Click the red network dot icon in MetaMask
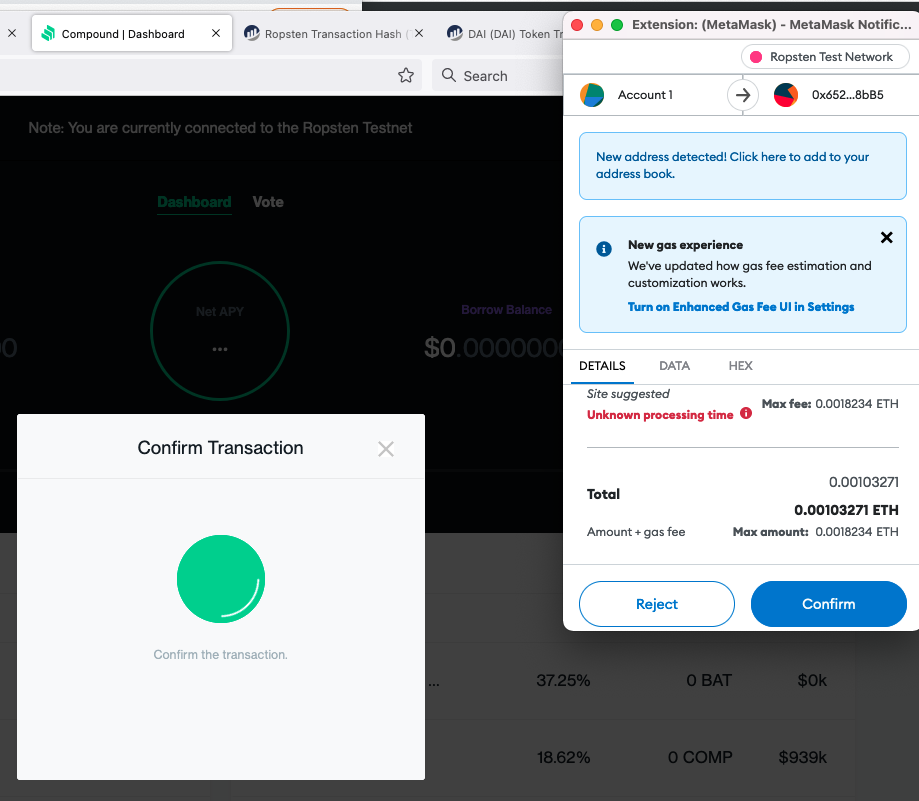Image resolution: width=919 pixels, height=801 pixels. [x=755, y=57]
